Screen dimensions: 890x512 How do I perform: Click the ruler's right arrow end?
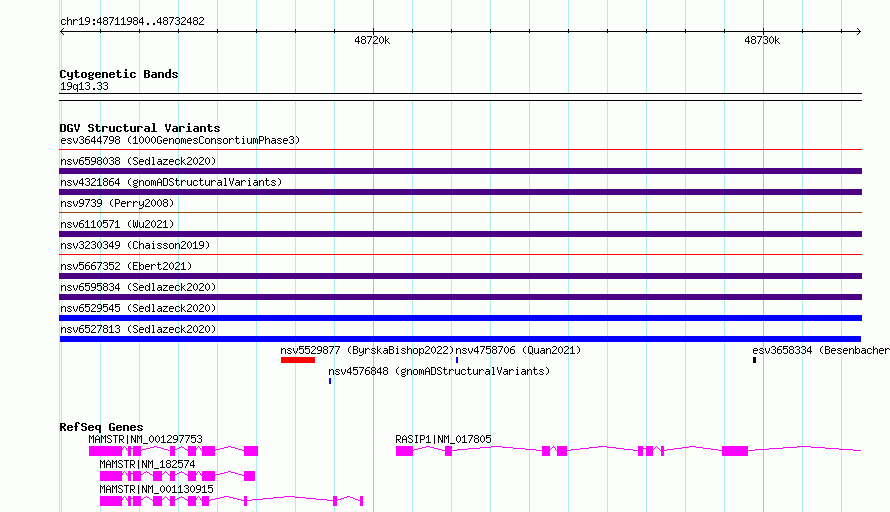point(858,31)
